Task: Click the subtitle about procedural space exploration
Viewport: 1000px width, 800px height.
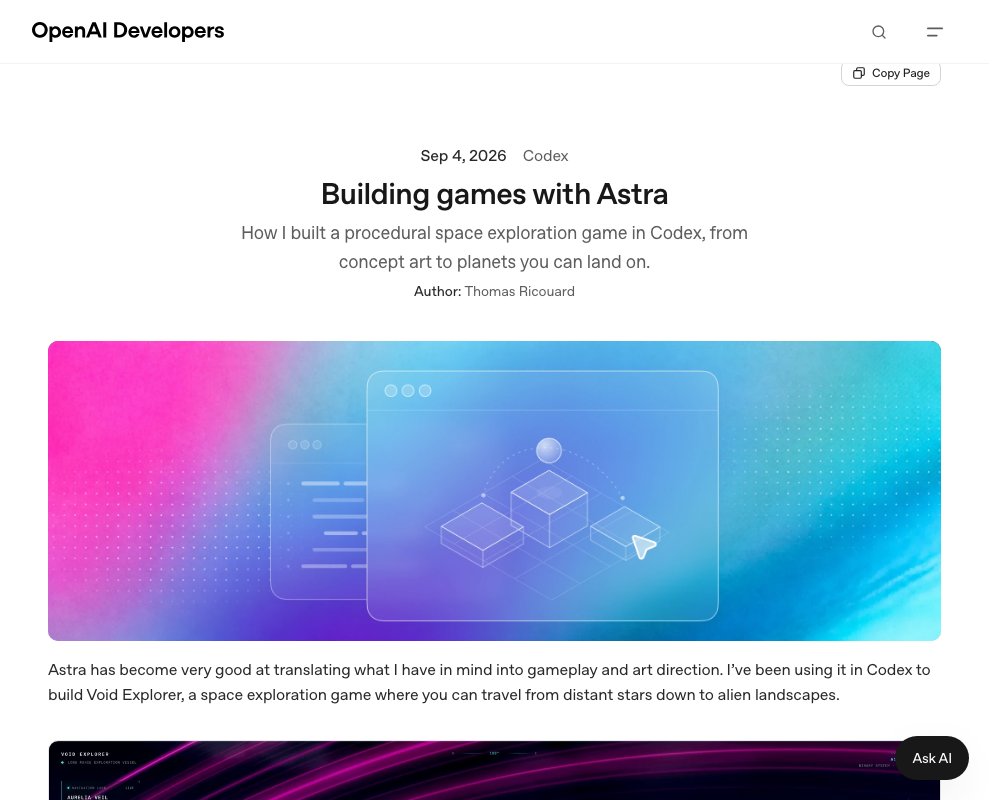Action: tap(494, 248)
